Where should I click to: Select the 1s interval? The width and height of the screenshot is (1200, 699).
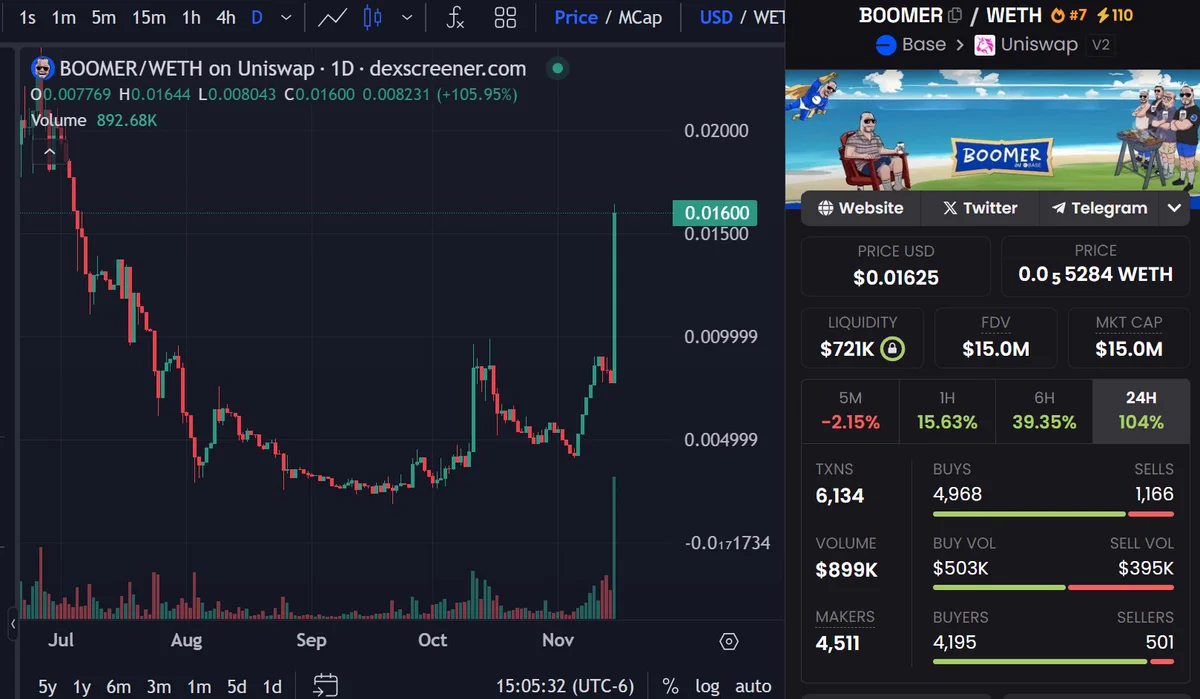tap(28, 17)
